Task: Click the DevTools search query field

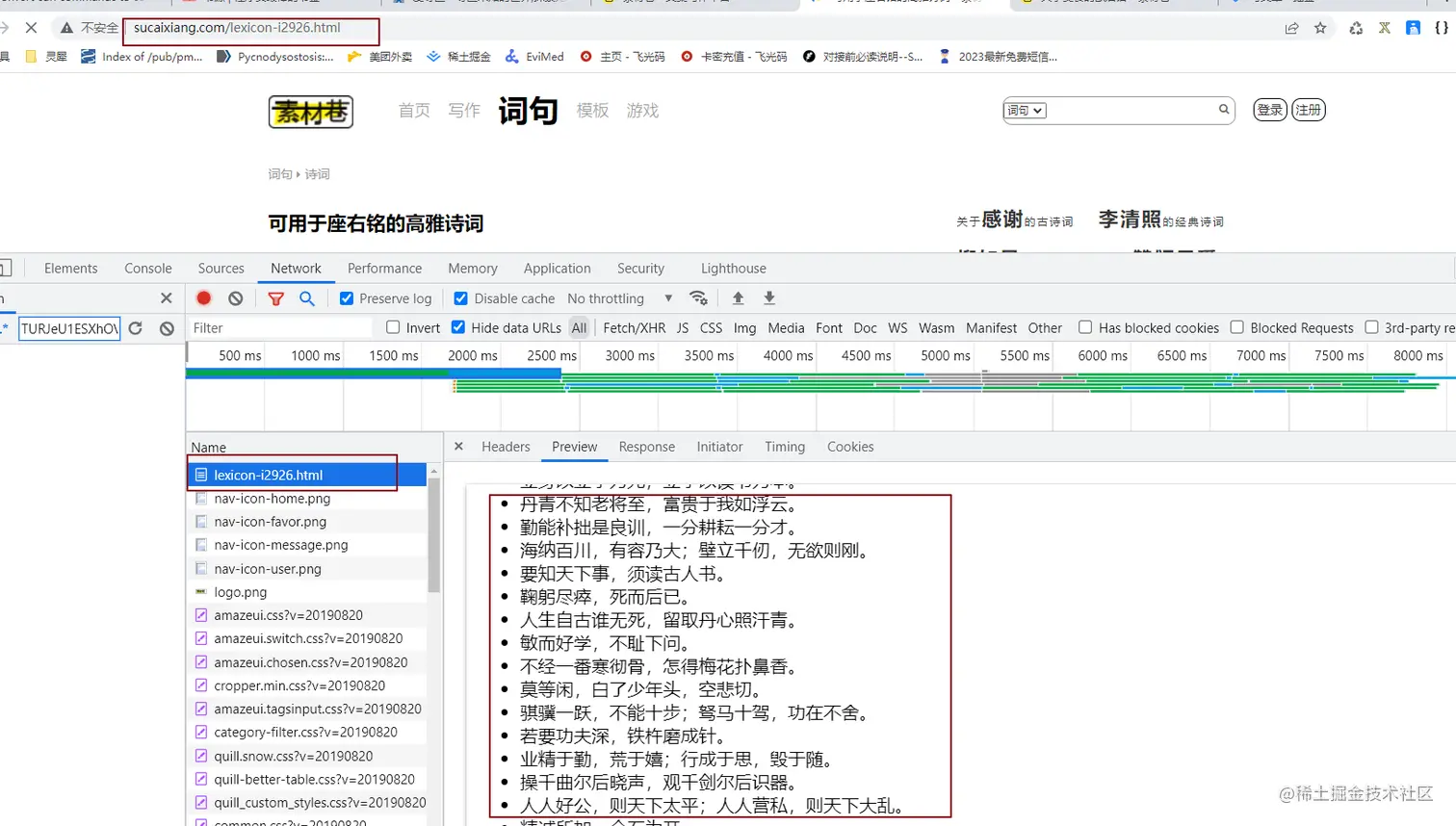Action: click(x=69, y=328)
